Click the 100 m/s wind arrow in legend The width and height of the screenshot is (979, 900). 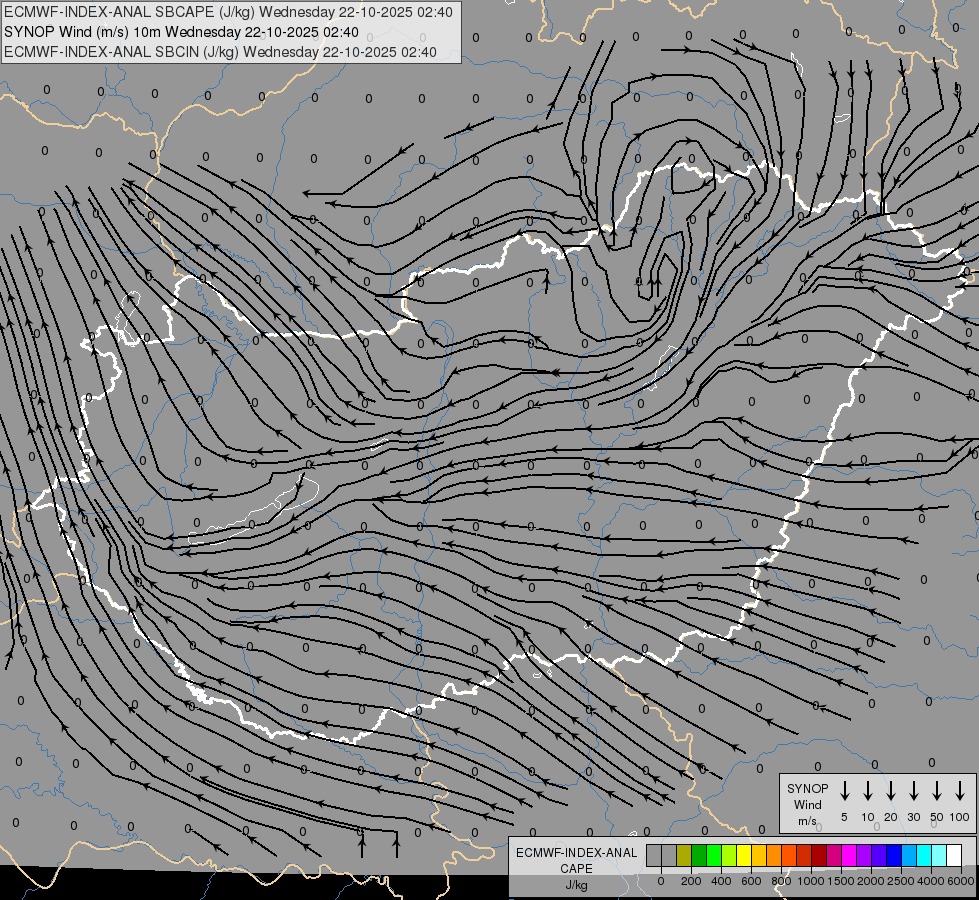coord(960,791)
